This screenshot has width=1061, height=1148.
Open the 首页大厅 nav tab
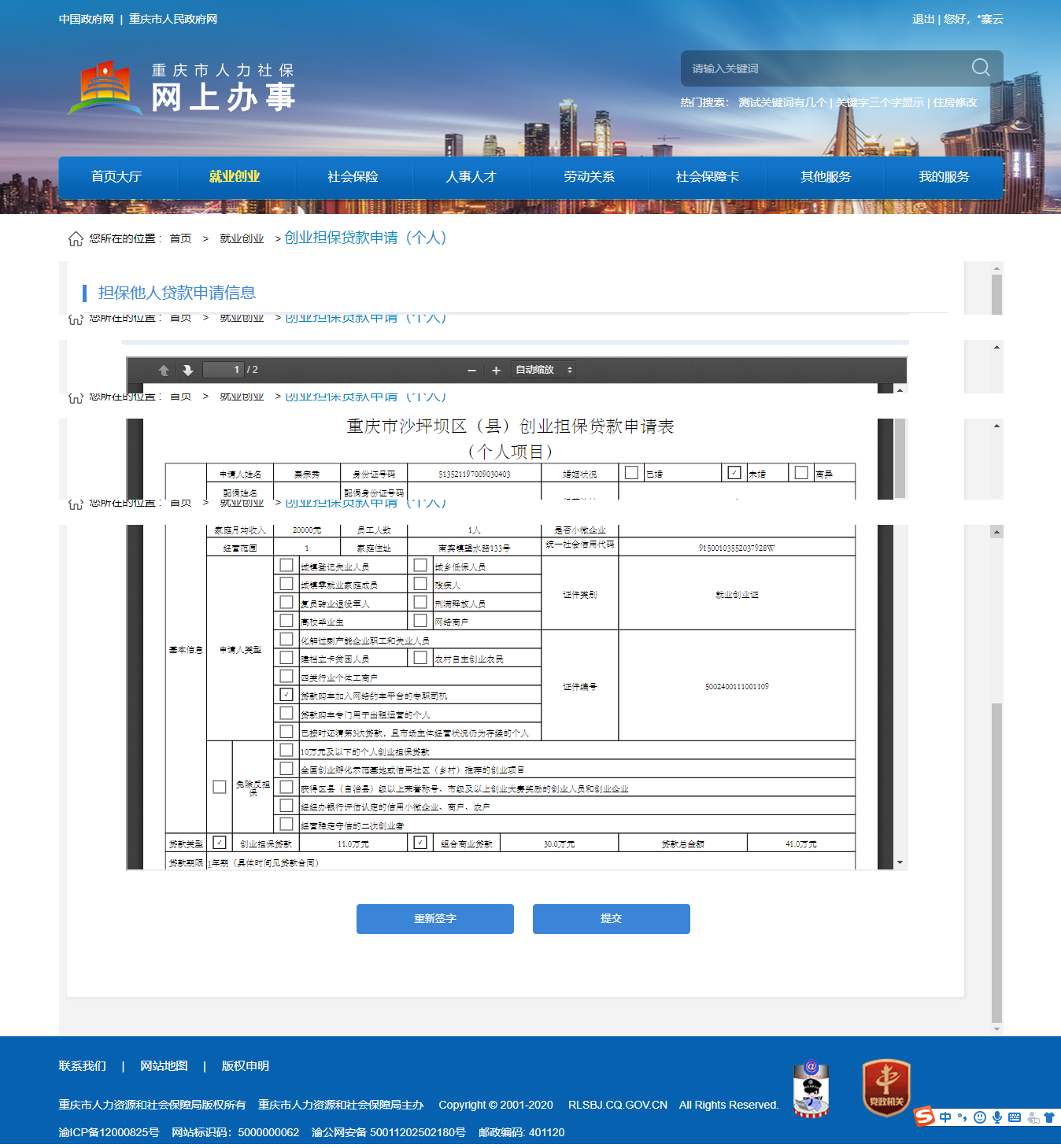116,177
